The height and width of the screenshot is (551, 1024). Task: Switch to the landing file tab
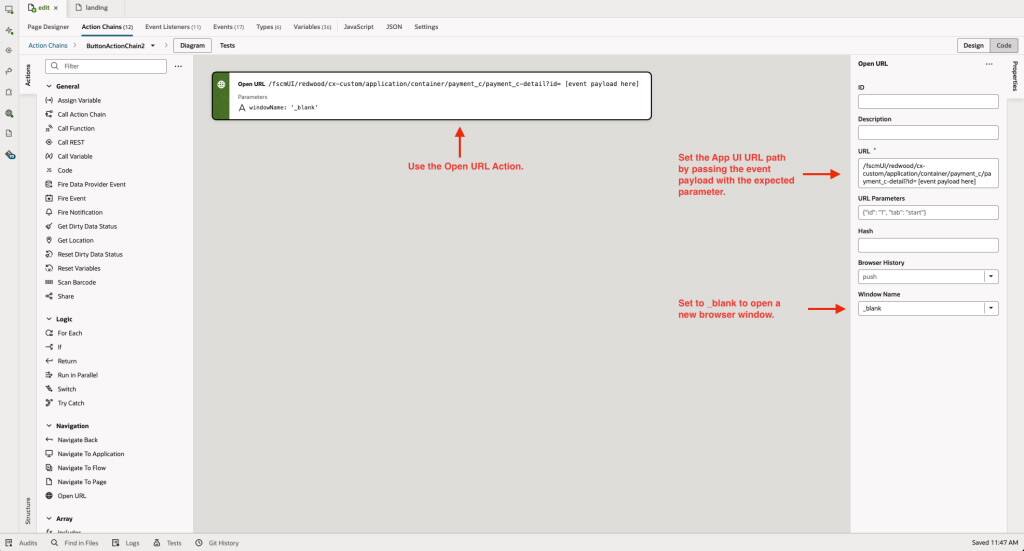pos(91,8)
